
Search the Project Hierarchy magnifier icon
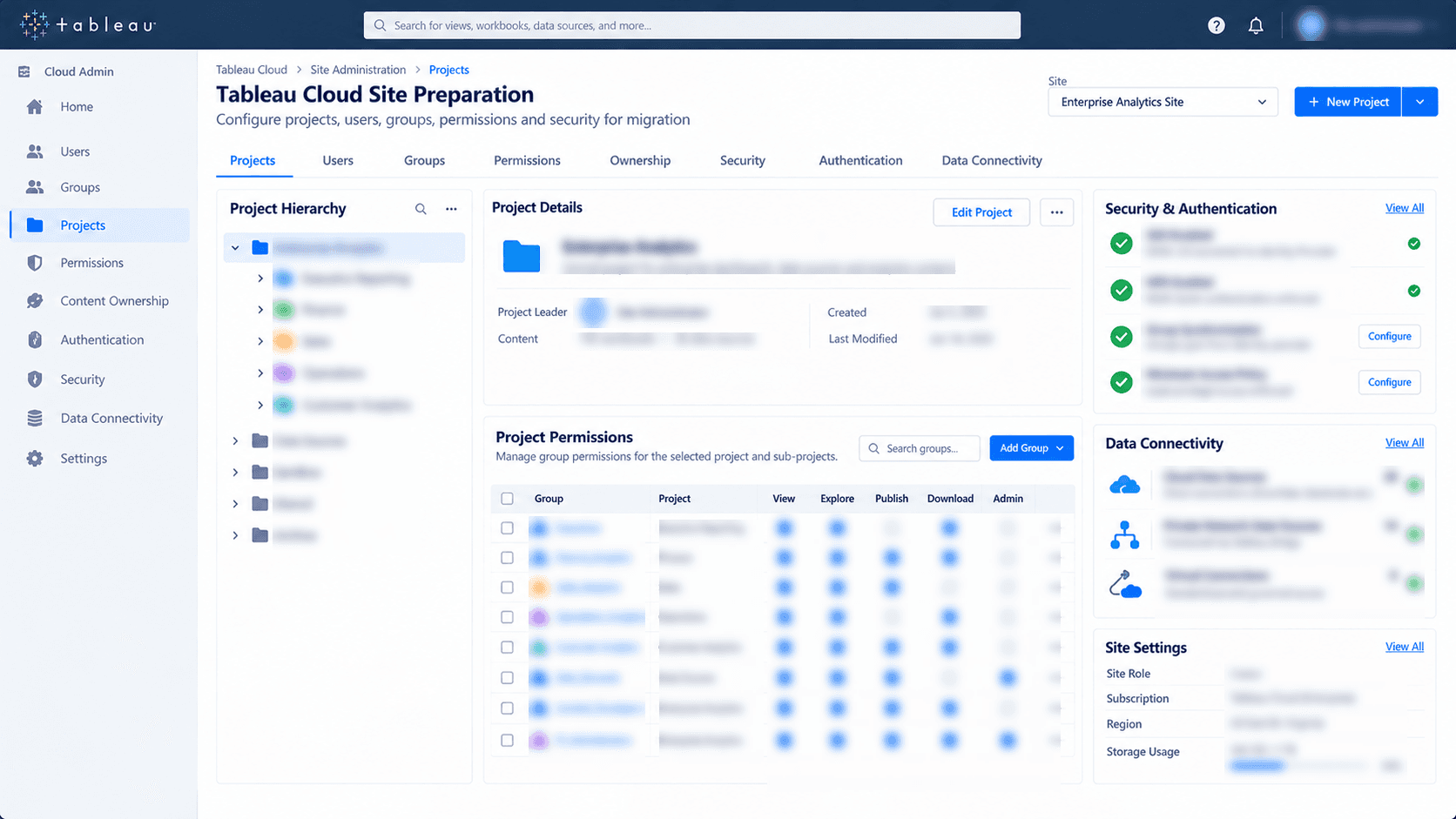pos(421,209)
